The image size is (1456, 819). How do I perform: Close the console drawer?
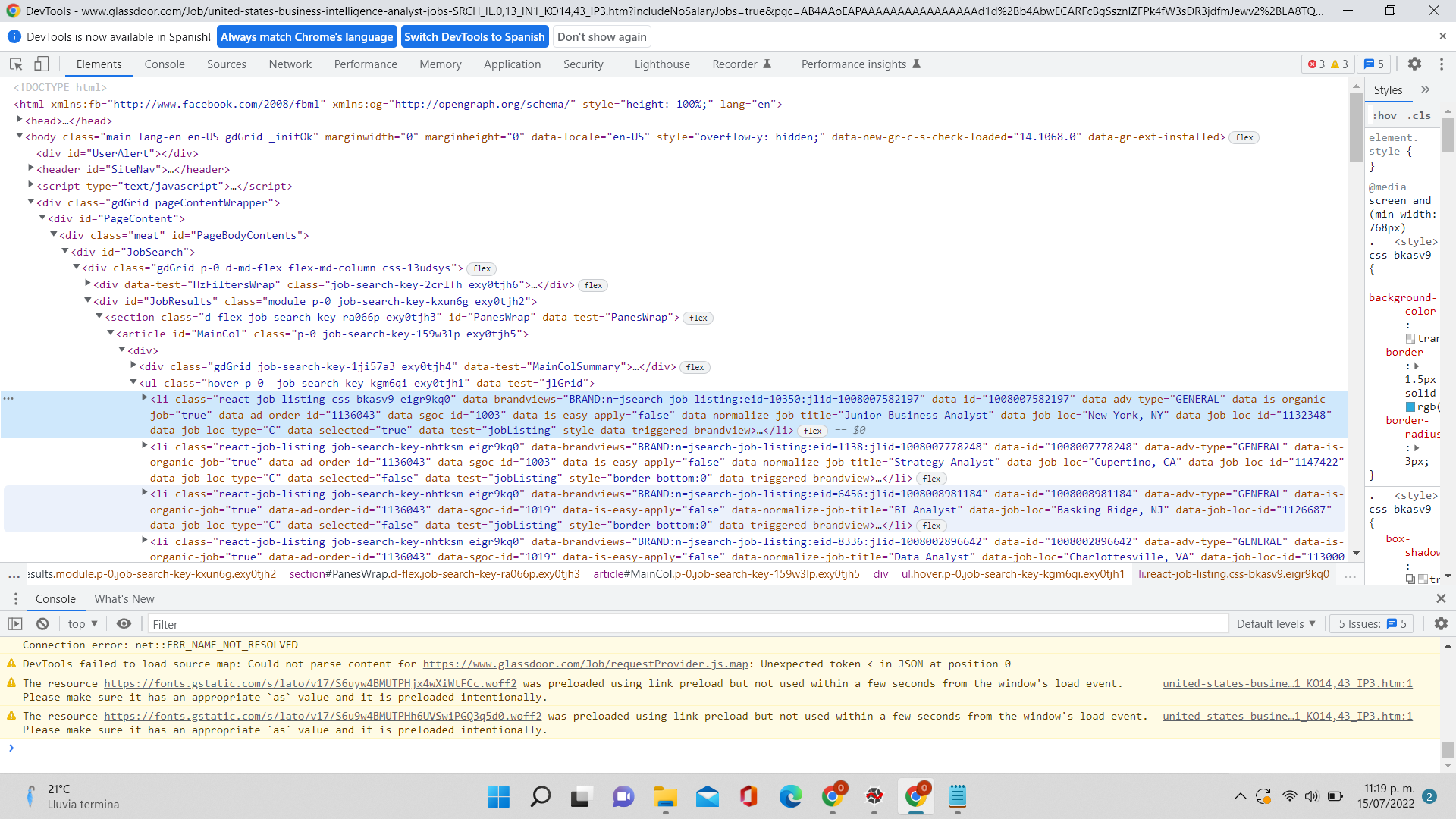[x=1441, y=598]
